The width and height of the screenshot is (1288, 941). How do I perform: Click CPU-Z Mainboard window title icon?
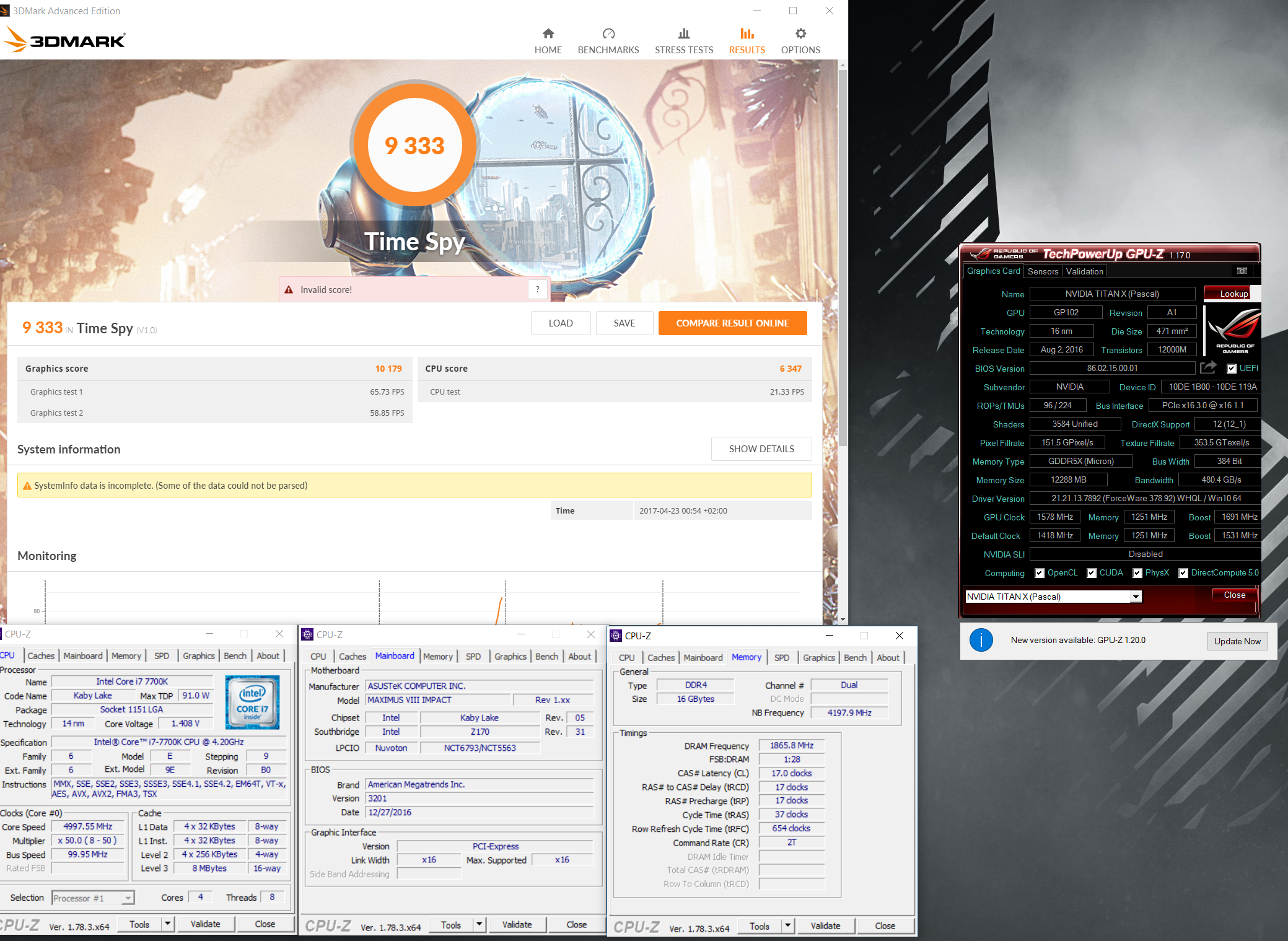click(x=307, y=634)
